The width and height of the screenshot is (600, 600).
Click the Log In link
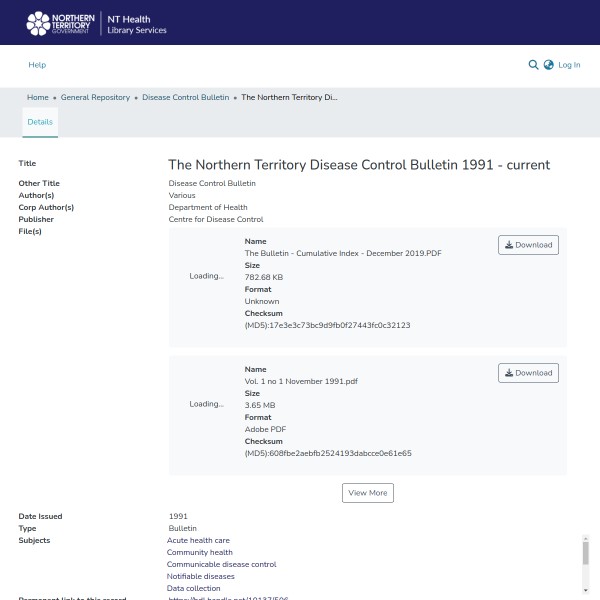pos(569,65)
